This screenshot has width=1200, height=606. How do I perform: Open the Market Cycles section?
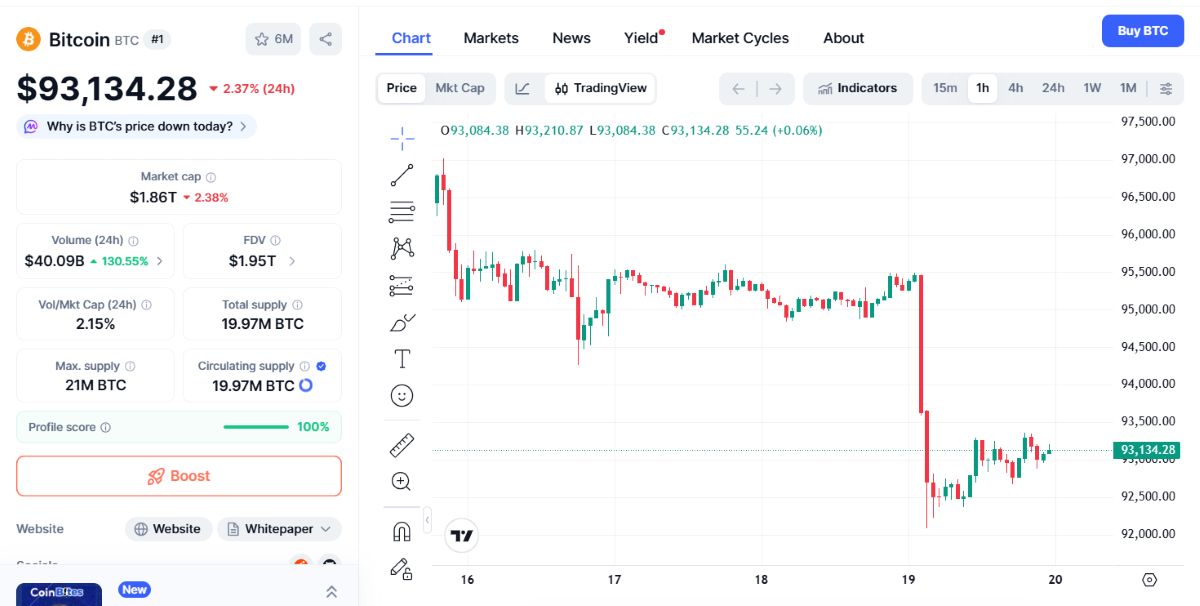point(740,38)
